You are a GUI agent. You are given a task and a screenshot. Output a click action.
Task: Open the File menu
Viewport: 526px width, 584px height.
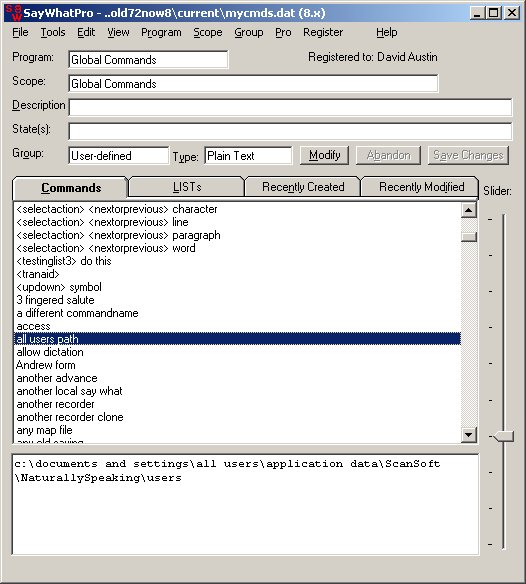click(x=20, y=32)
